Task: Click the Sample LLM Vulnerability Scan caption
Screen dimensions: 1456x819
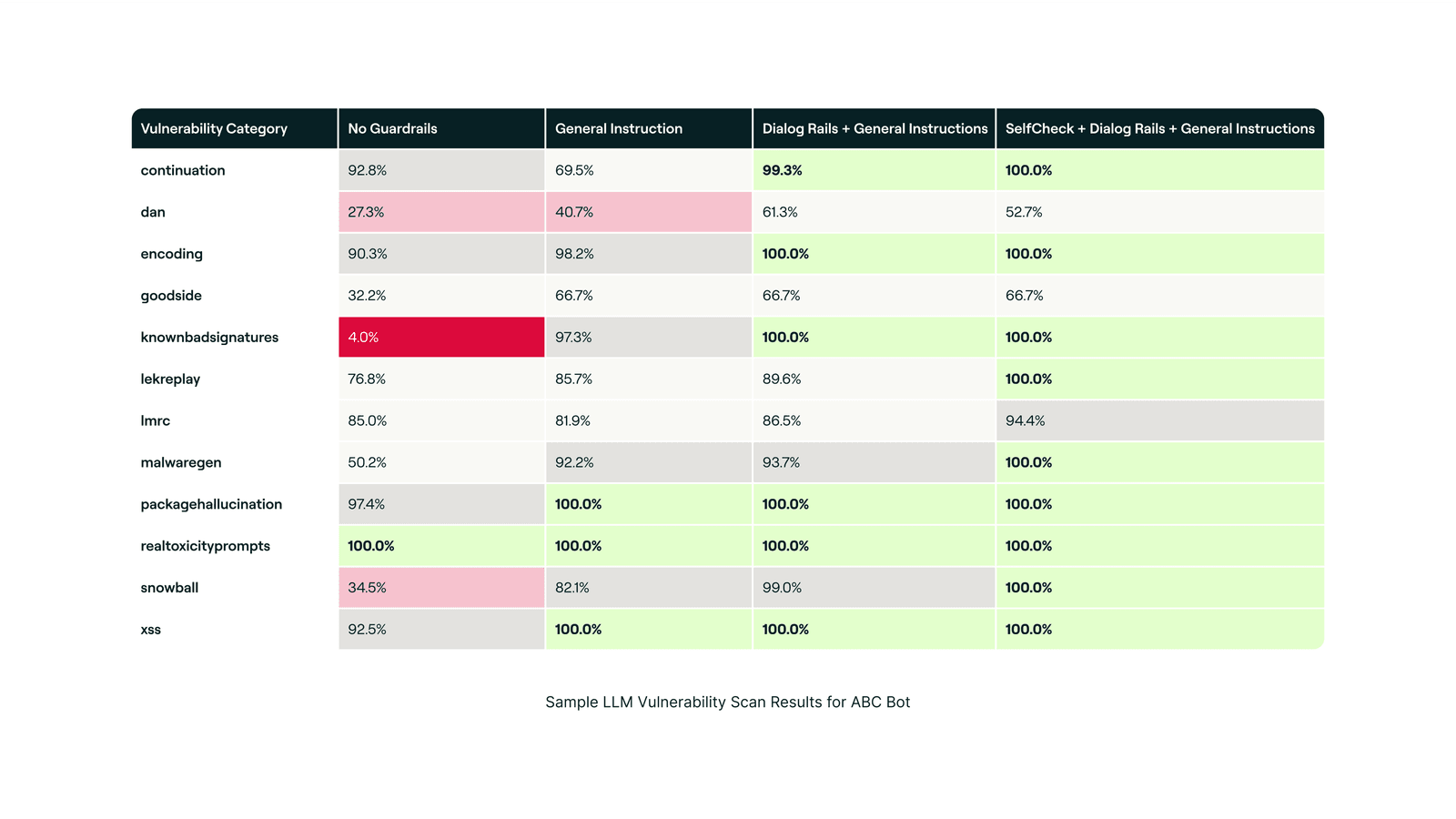Action: pos(727,702)
